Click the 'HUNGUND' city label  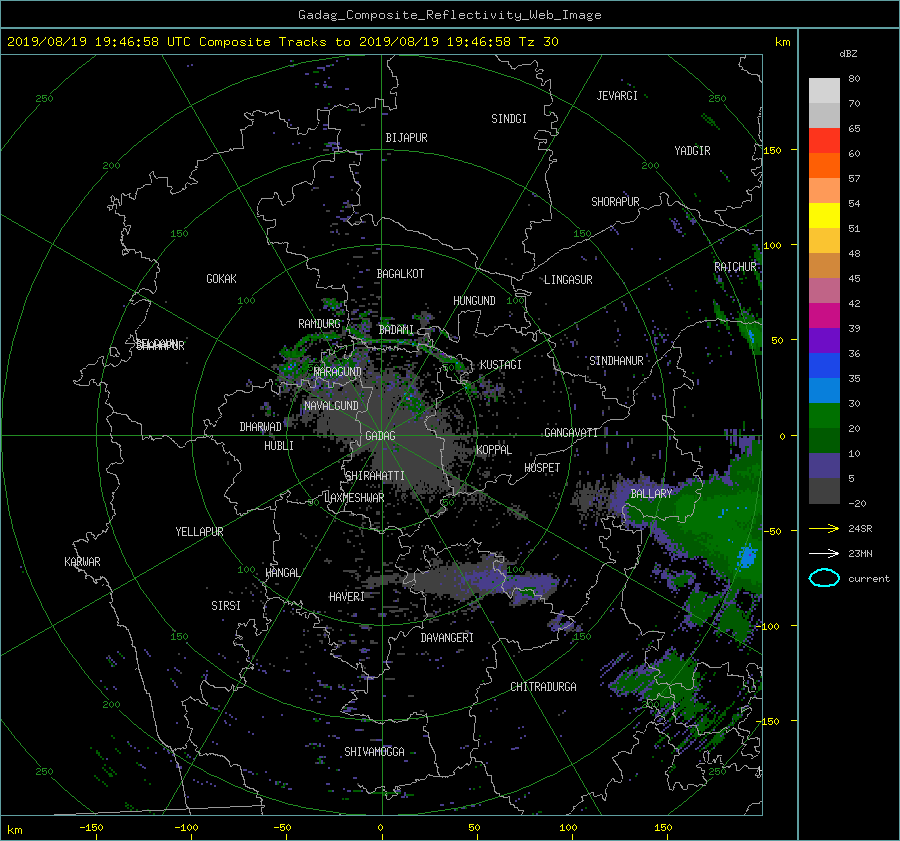point(474,301)
